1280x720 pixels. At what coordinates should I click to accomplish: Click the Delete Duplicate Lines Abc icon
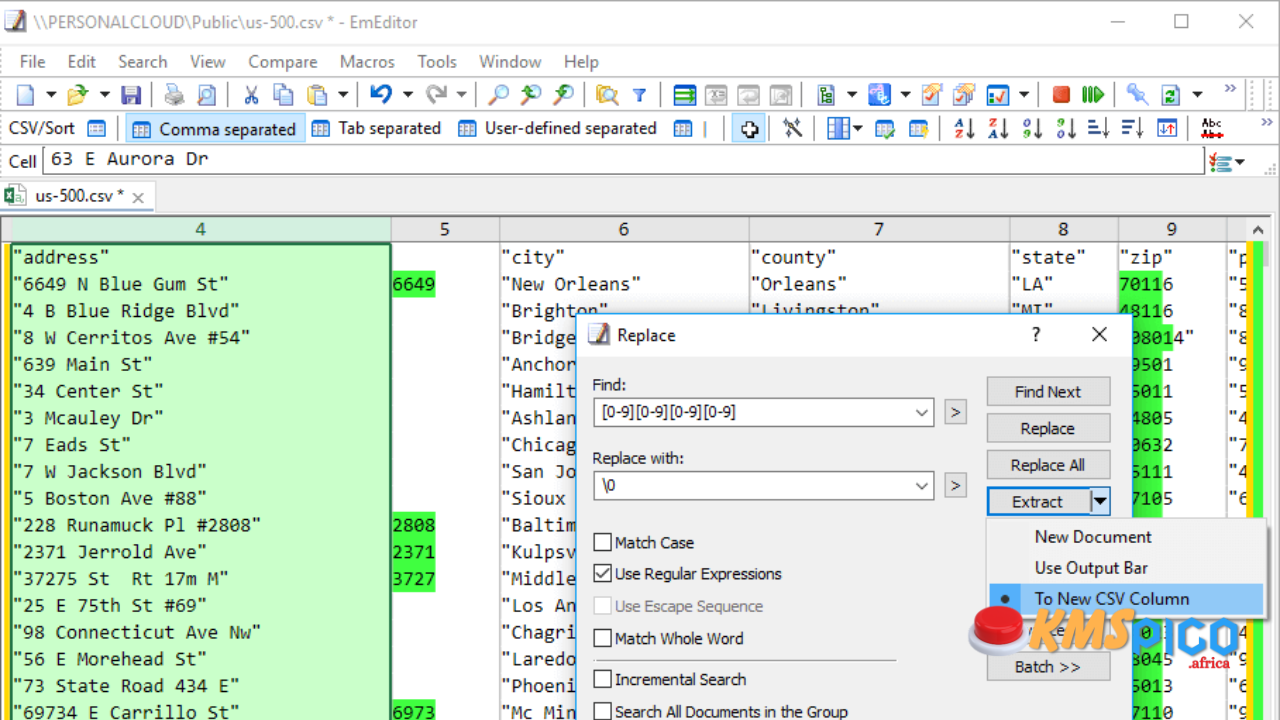pos(1211,128)
